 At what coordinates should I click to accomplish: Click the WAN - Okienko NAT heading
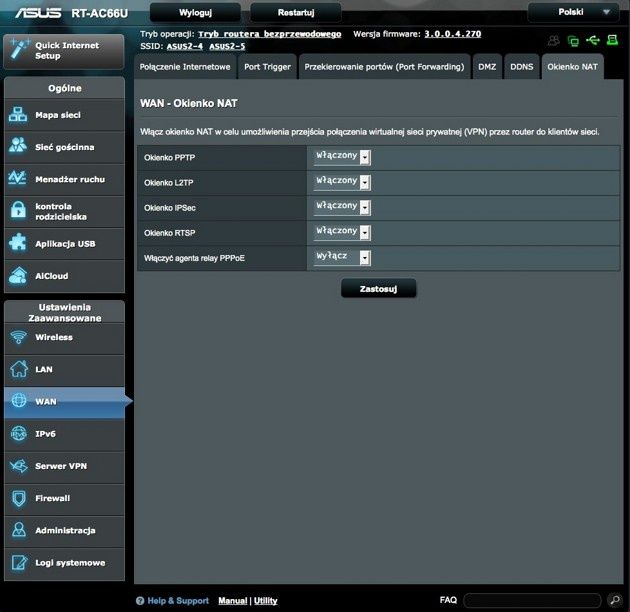[189, 104]
